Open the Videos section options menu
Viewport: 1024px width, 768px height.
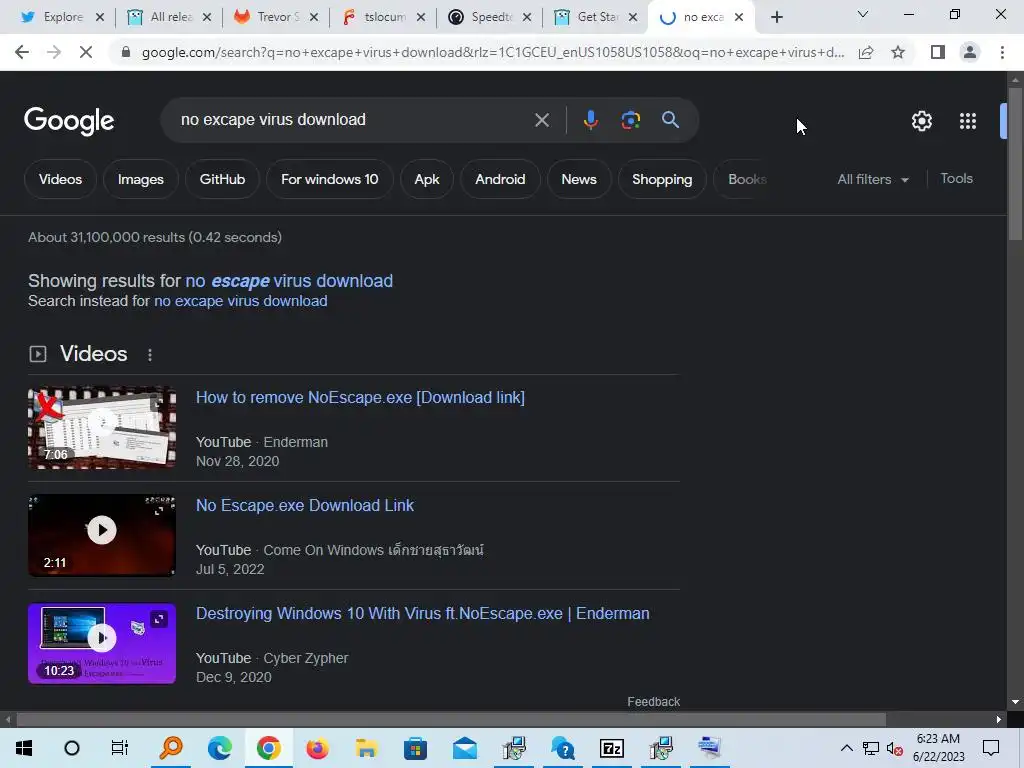[x=150, y=355]
